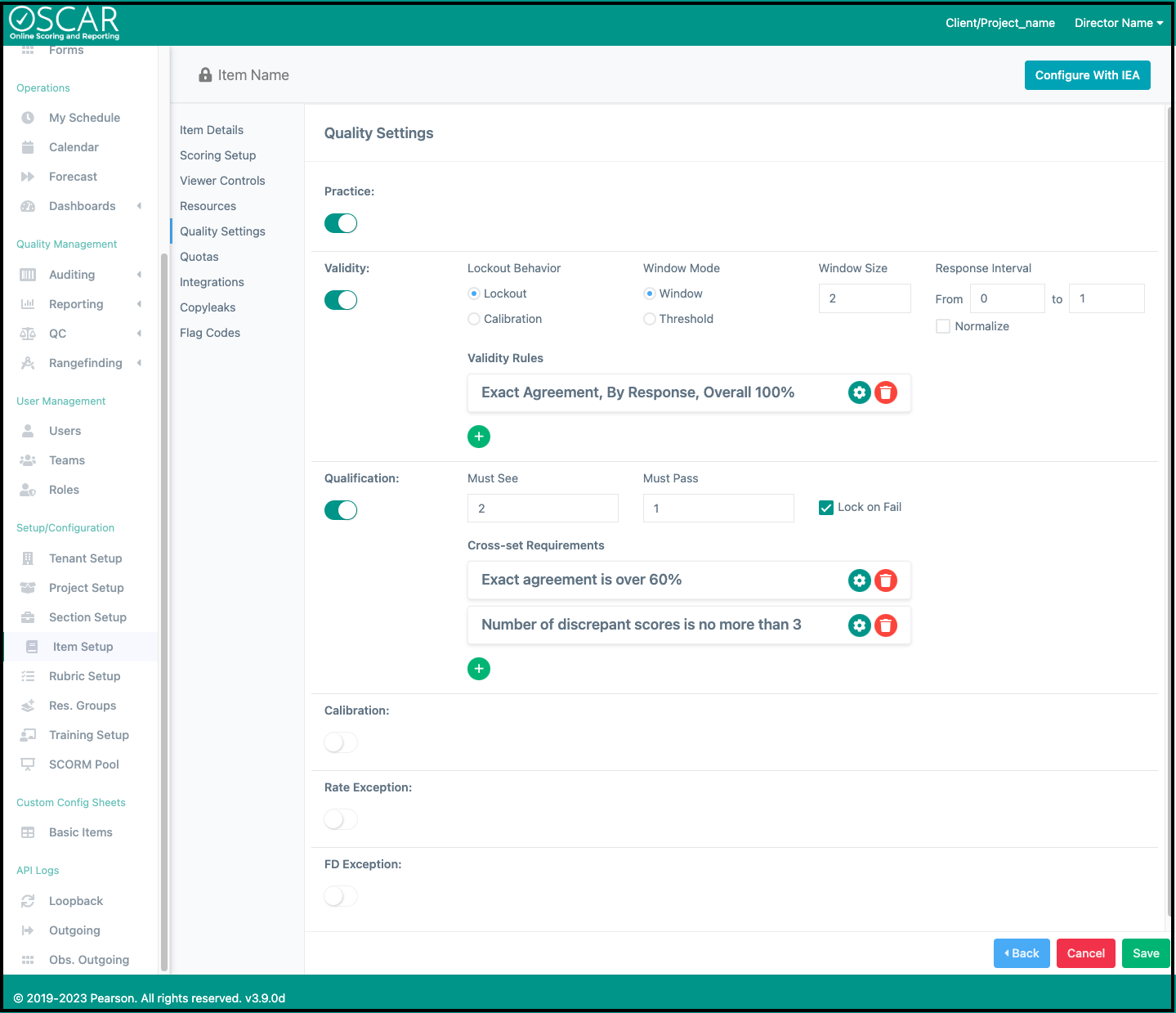1176x1013 pixels.
Task: Enable the Calibration toggle switch
Action: coord(341,742)
